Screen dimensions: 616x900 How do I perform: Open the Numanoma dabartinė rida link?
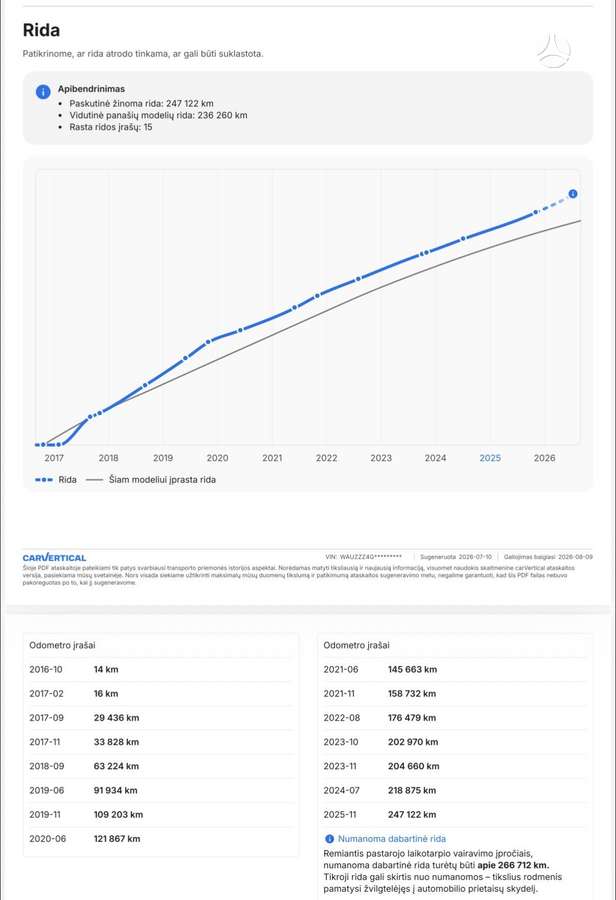coord(392,839)
